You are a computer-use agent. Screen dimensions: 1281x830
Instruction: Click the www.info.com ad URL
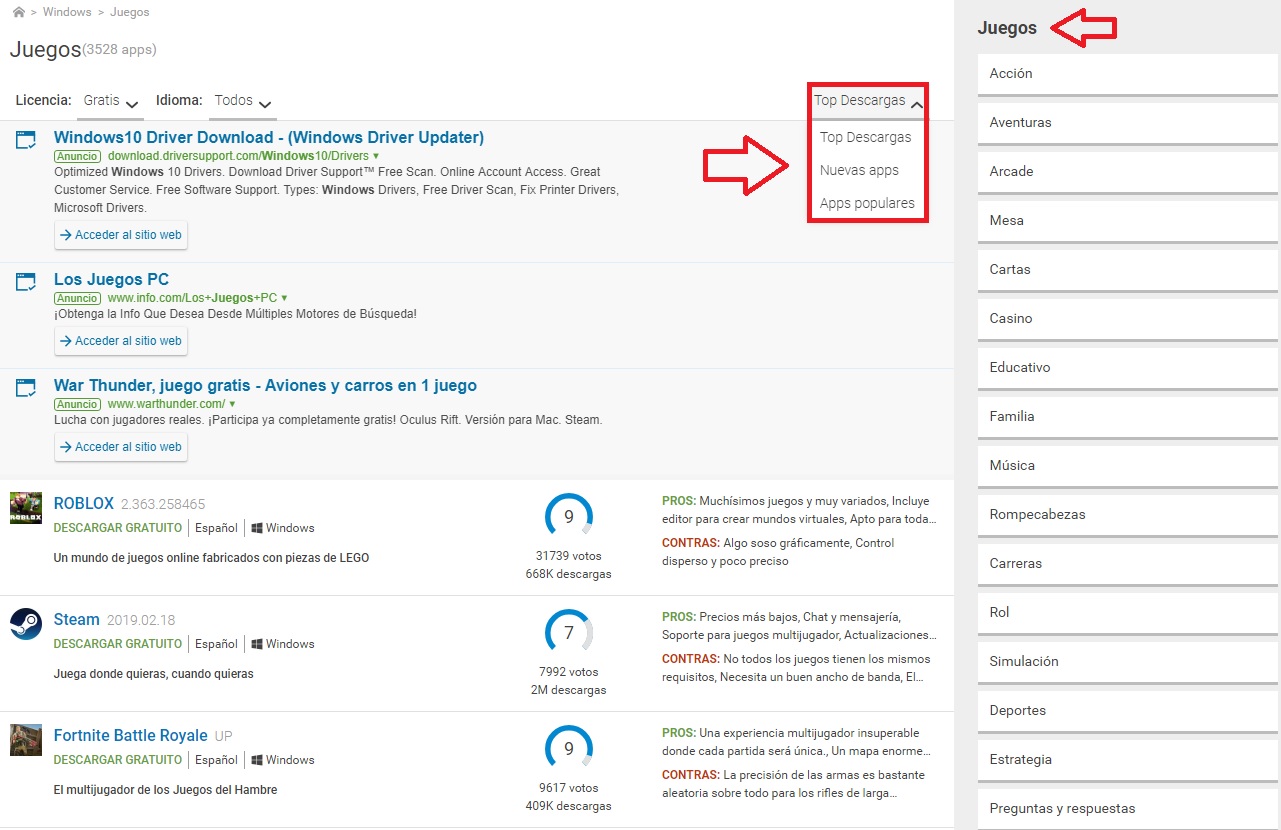(x=192, y=299)
